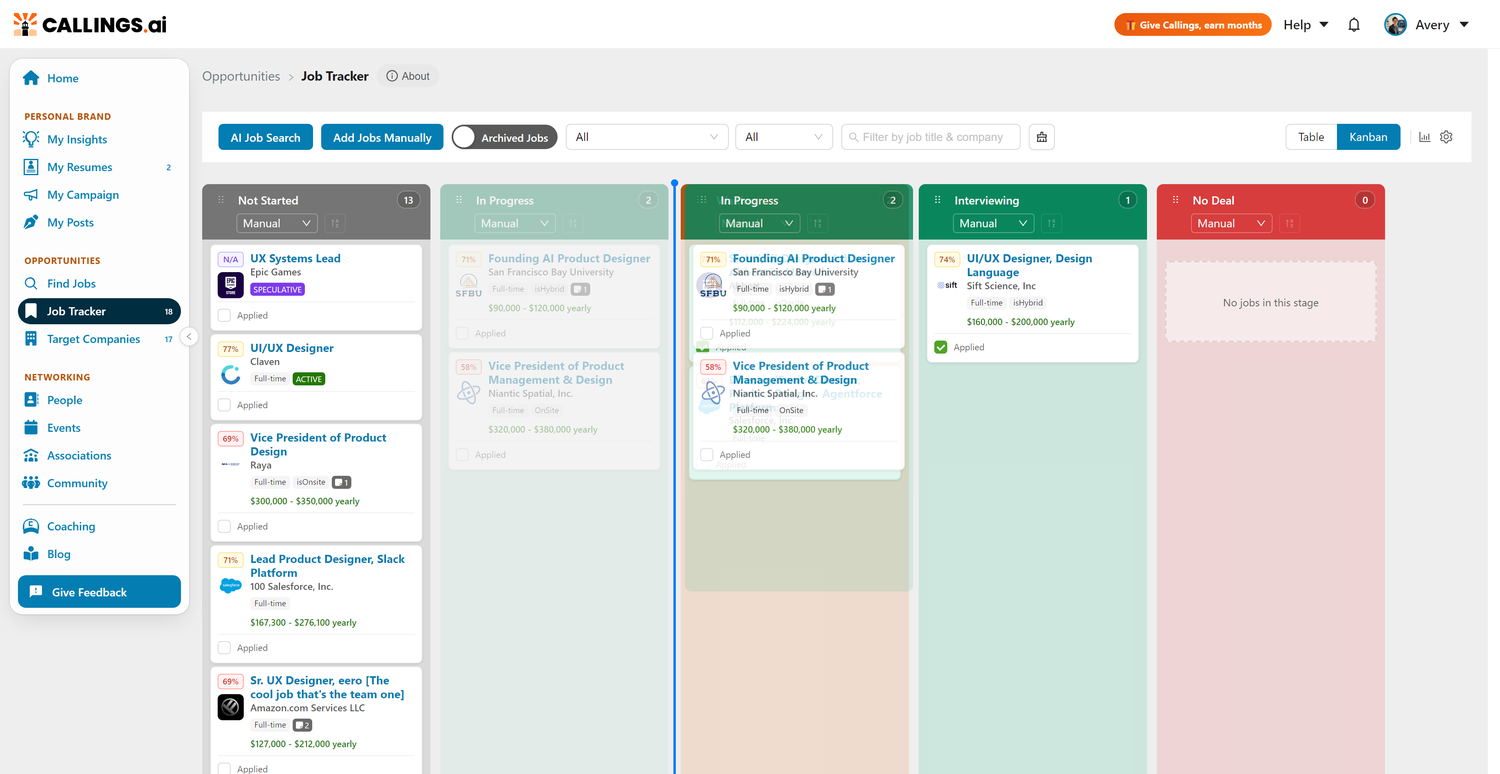Screen dimensions: 1500x774
Task: Click the N/A match badge on UX Systems Lead
Action: point(231,259)
